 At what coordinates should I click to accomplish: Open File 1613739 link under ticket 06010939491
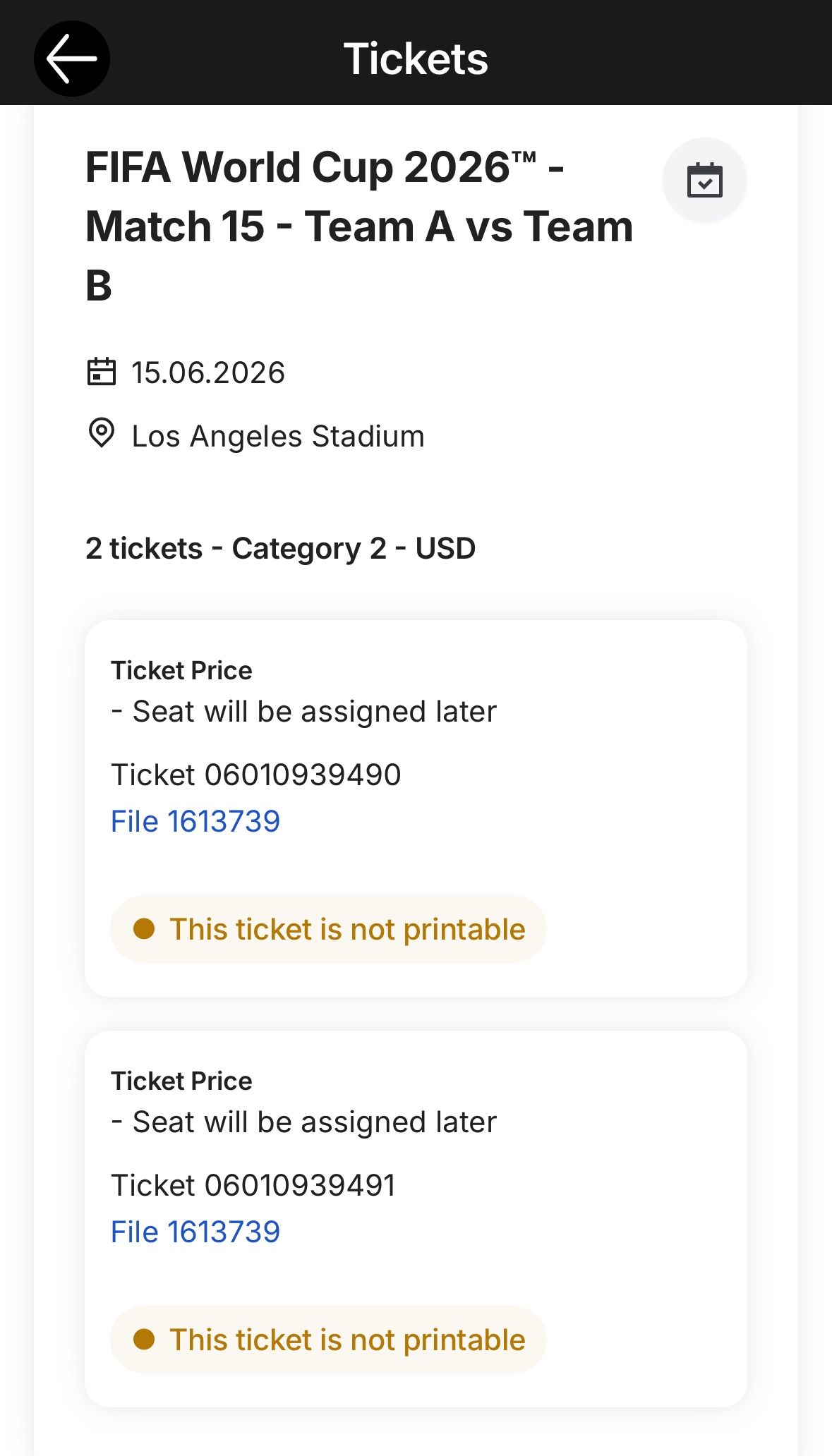(195, 1232)
